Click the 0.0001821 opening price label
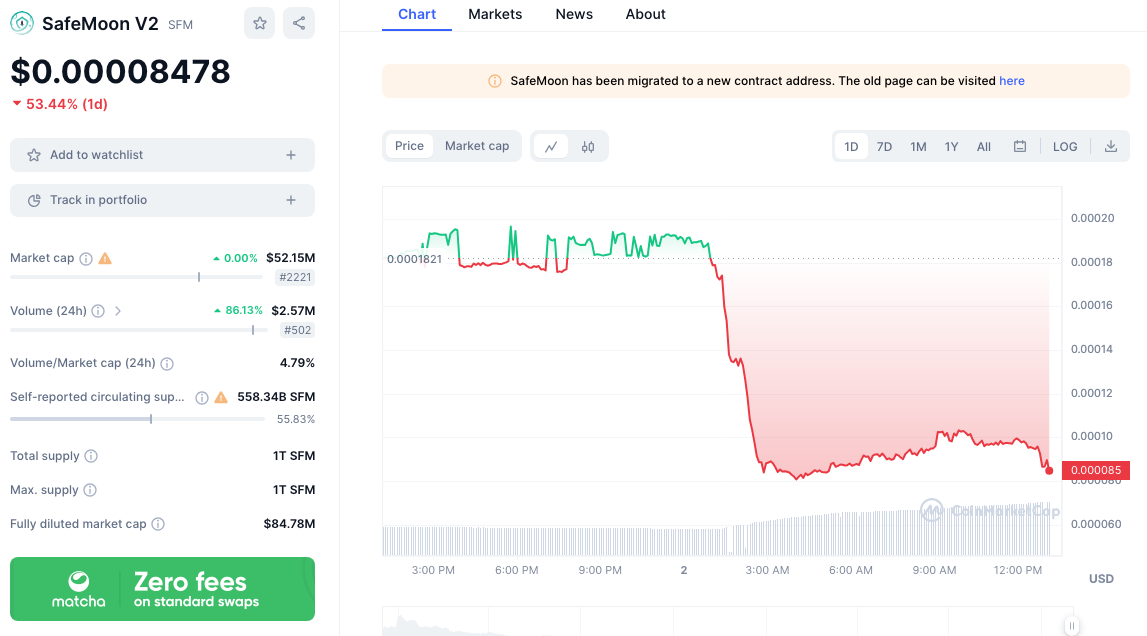The image size is (1147, 636). point(414,259)
